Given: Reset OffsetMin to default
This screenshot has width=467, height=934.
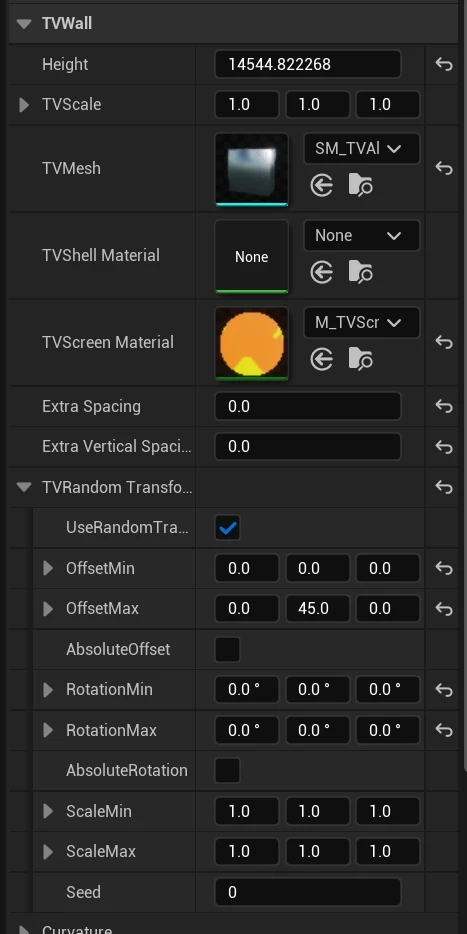Looking at the screenshot, I should click(444, 568).
